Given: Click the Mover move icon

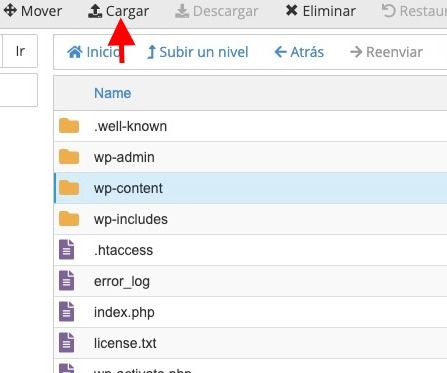Looking at the screenshot, I should 10,10.
